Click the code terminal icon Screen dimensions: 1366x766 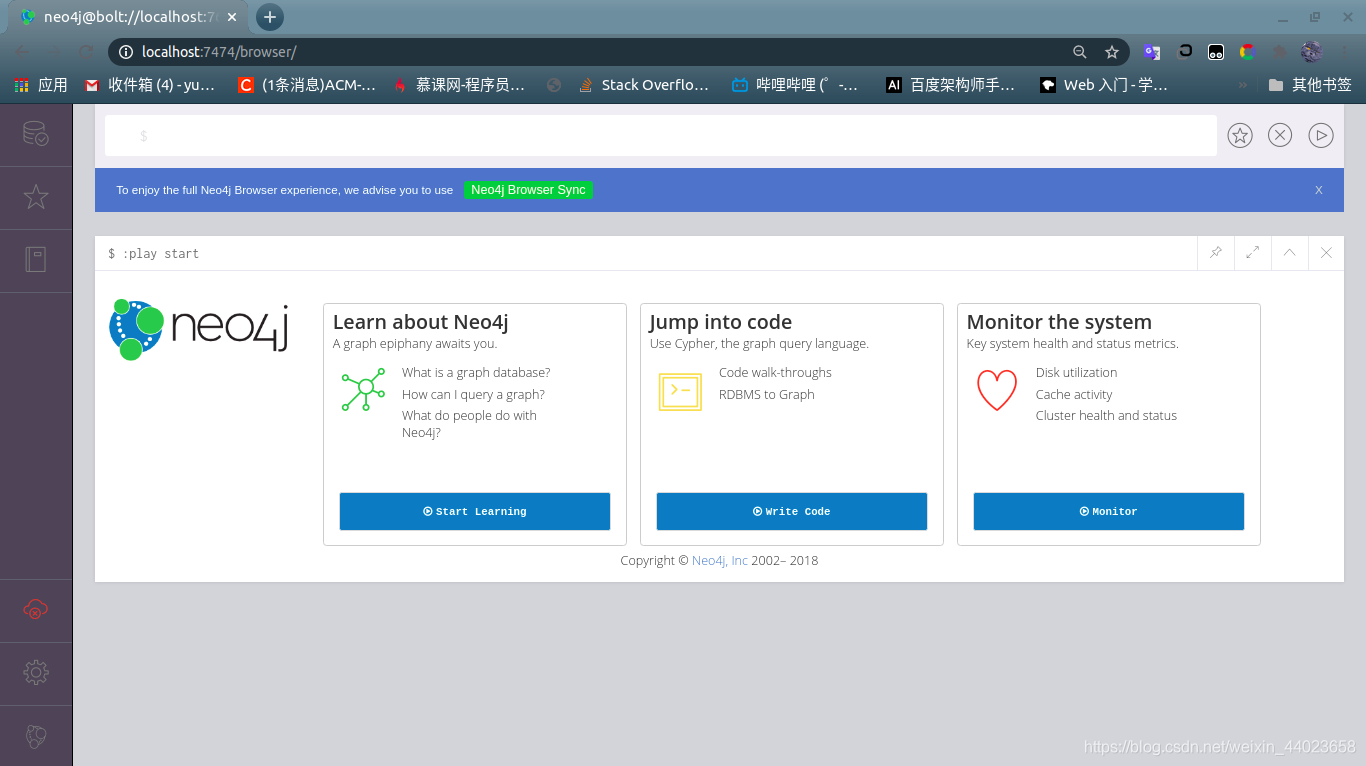680,391
